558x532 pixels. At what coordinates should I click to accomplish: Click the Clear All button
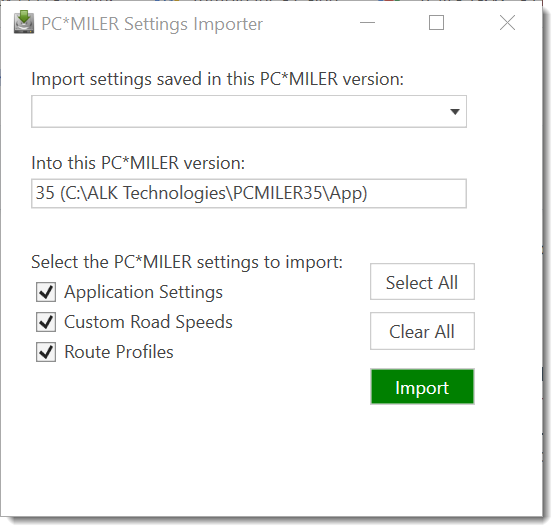point(422,331)
